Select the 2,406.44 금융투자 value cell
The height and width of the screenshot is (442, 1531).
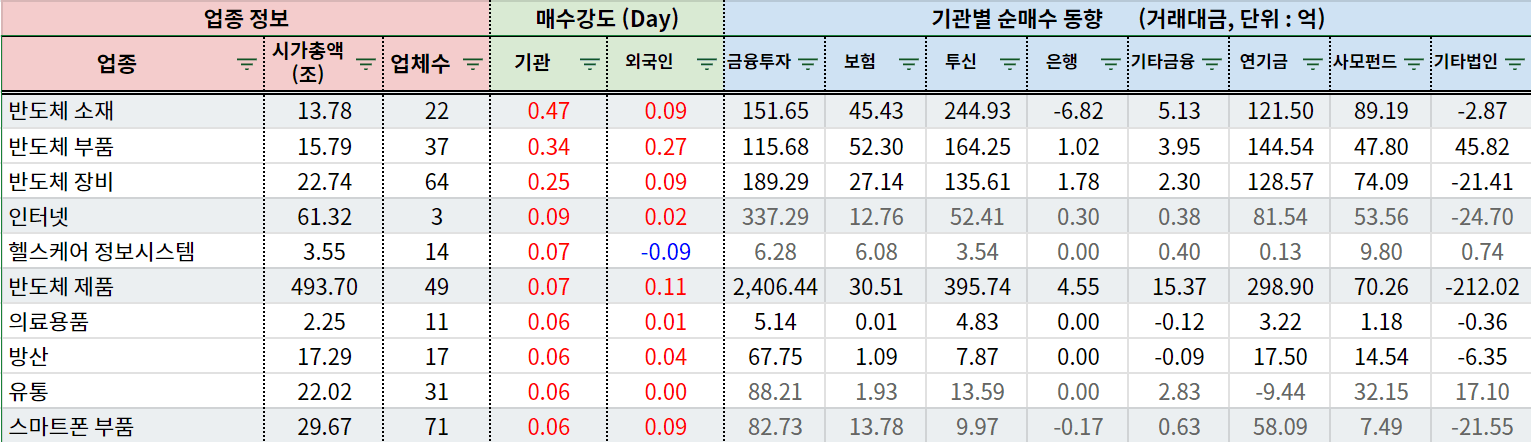[x=775, y=287]
